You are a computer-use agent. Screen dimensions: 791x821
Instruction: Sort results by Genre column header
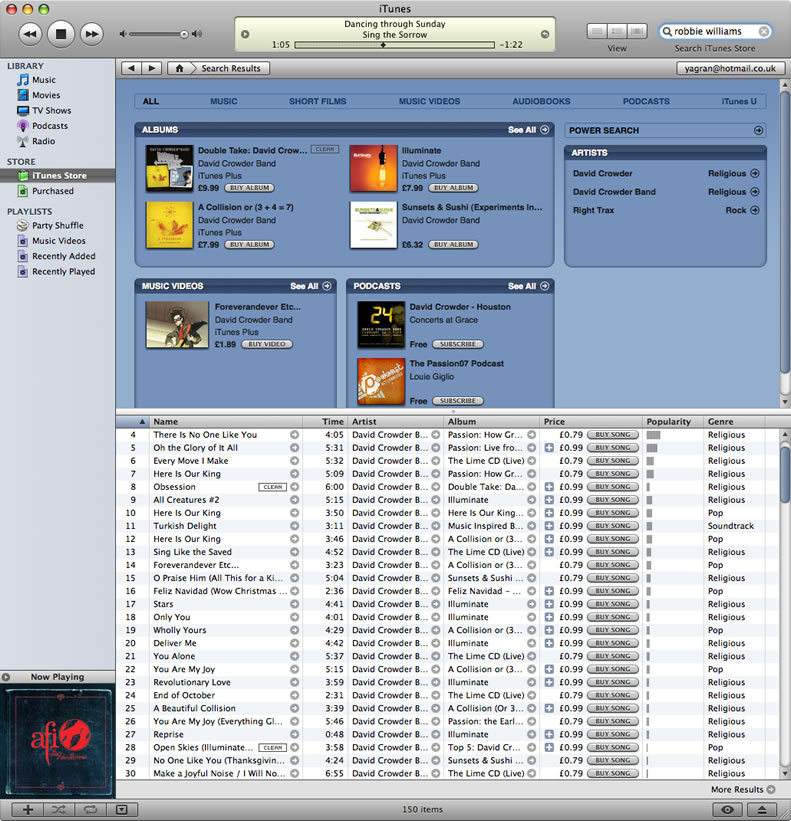pos(734,421)
